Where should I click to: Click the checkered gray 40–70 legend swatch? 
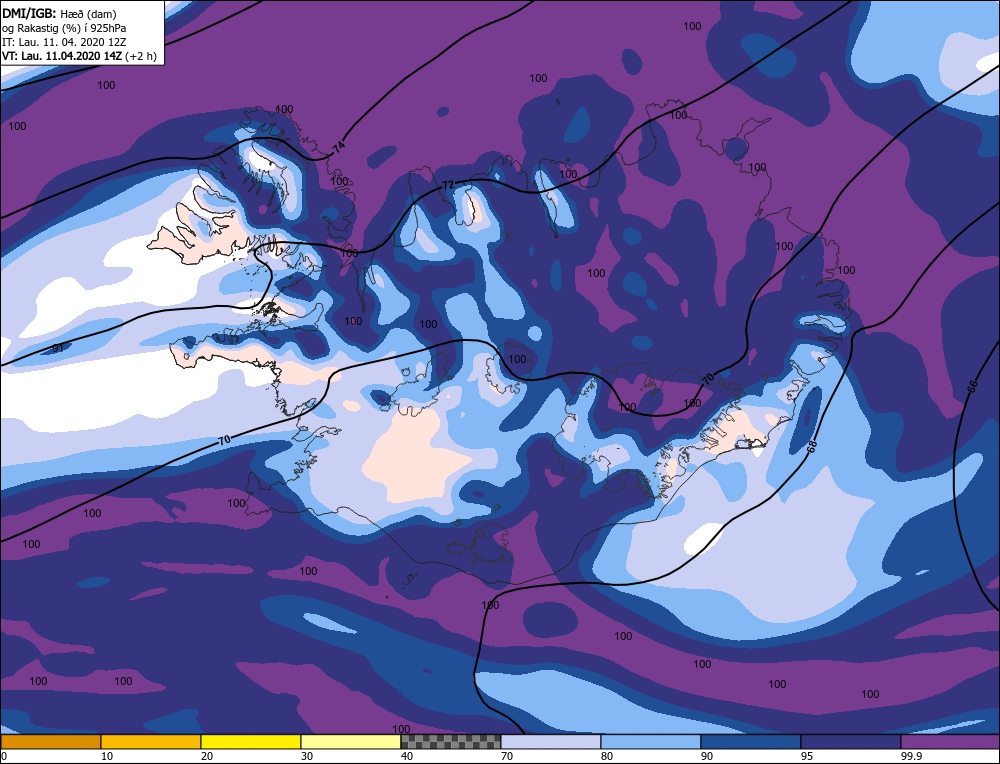pos(451,742)
